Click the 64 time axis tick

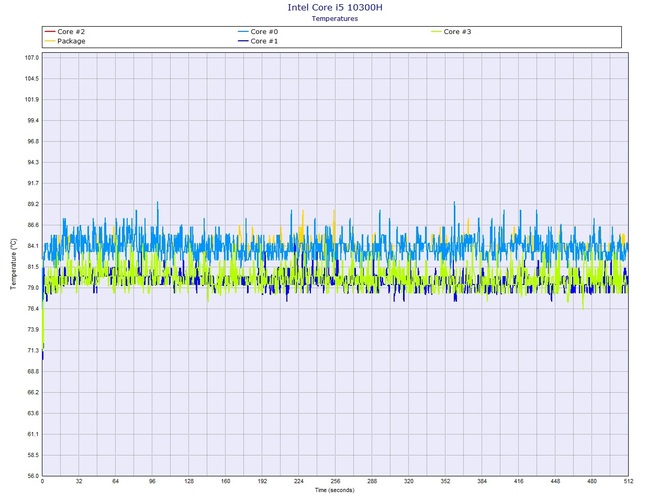tap(116, 481)
